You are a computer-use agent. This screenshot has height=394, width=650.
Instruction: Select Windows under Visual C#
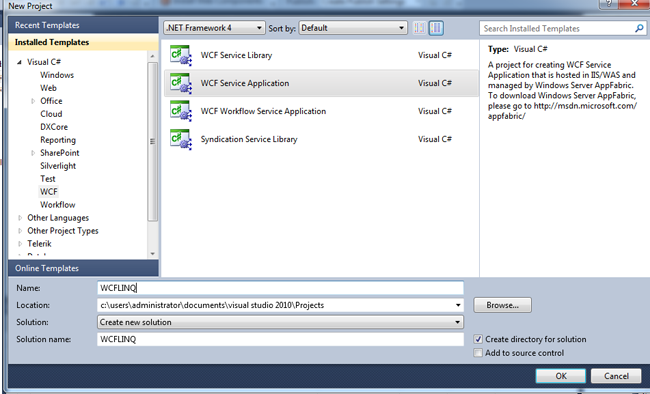(57, 75)
